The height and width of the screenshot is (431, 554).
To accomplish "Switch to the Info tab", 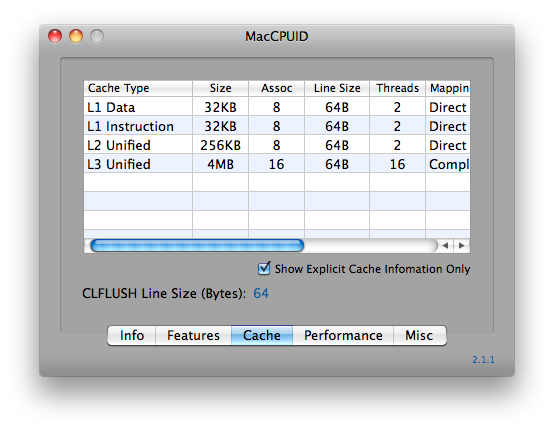I will tap(131, 335).
